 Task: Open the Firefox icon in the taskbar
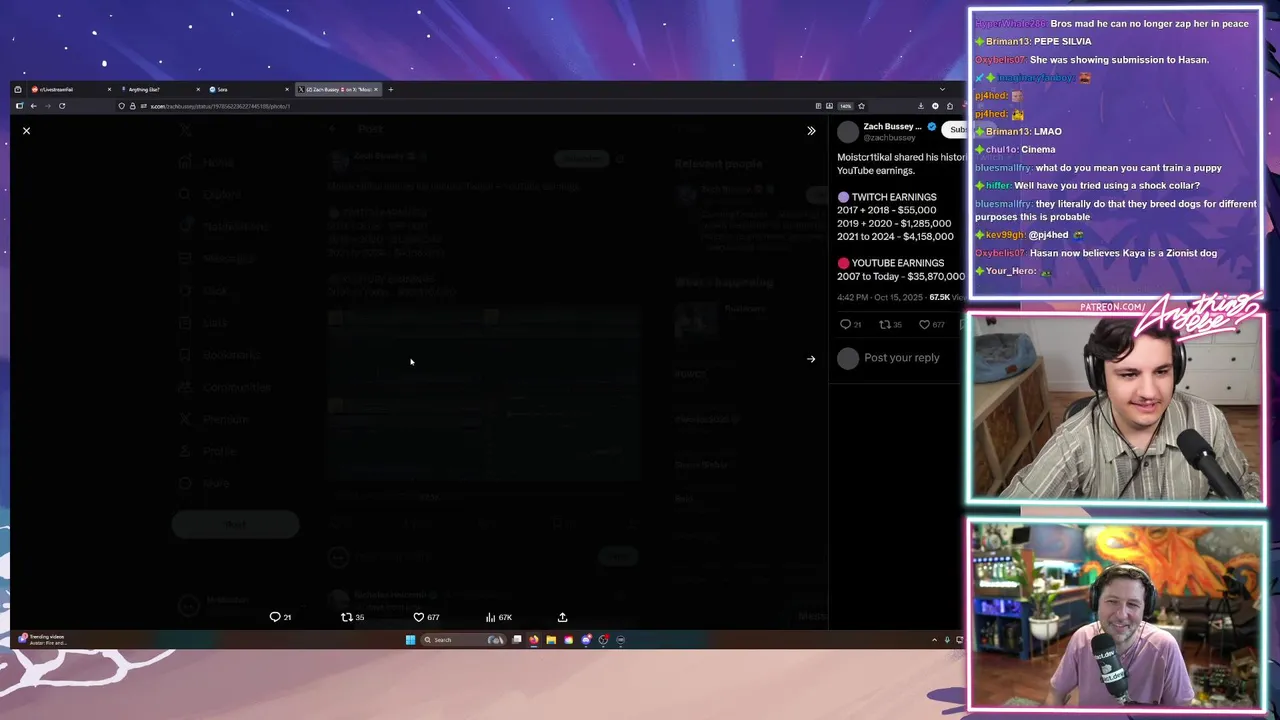point(534,640)
